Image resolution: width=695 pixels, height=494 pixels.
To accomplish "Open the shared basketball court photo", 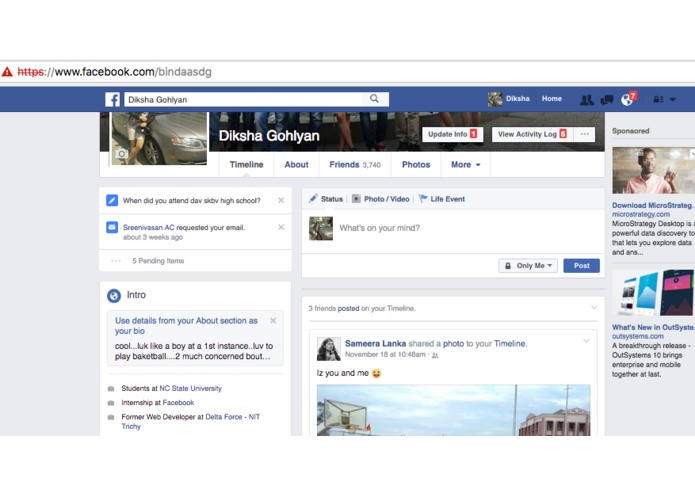I will tap(453, 410).
